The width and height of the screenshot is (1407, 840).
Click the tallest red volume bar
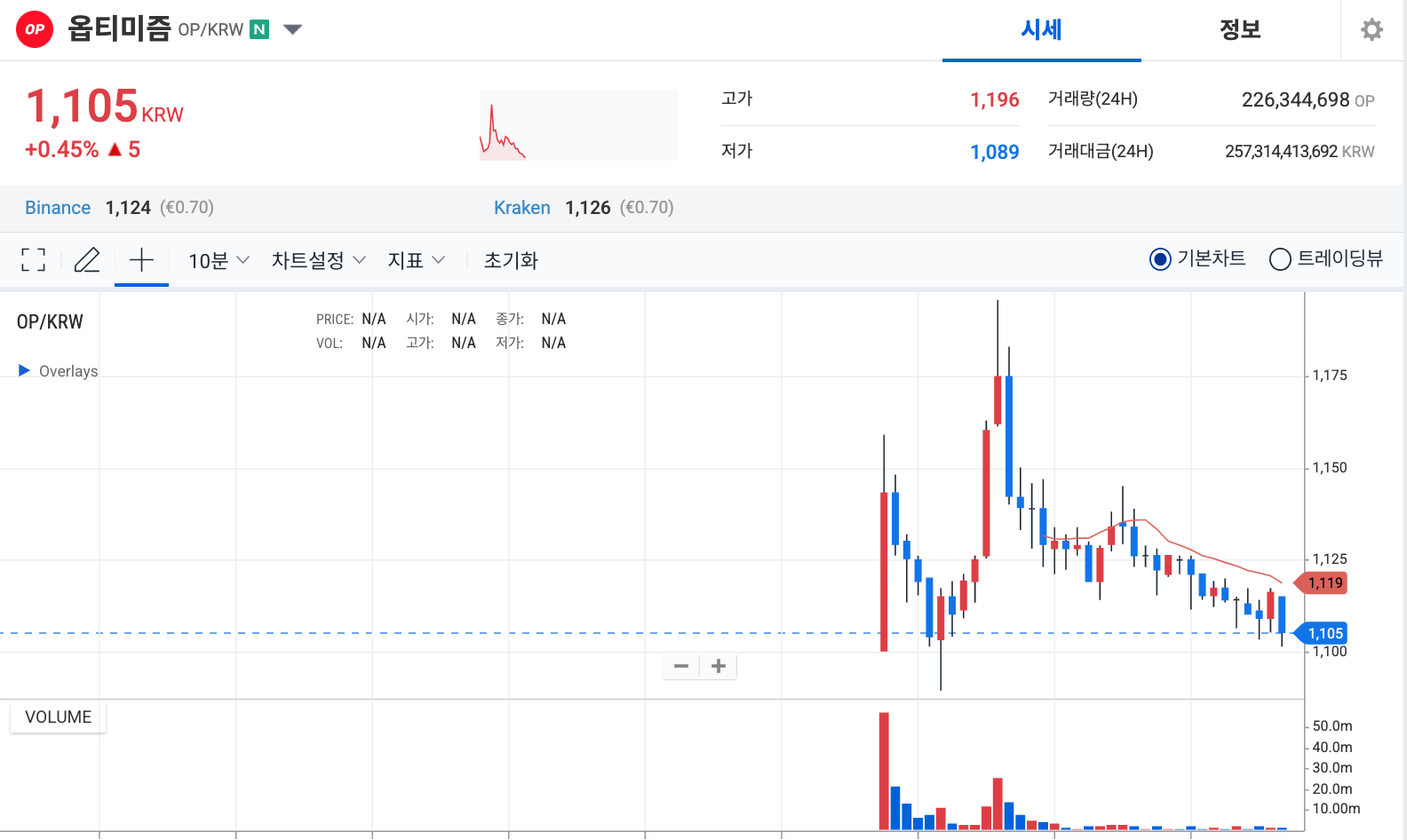coord(884,772)
